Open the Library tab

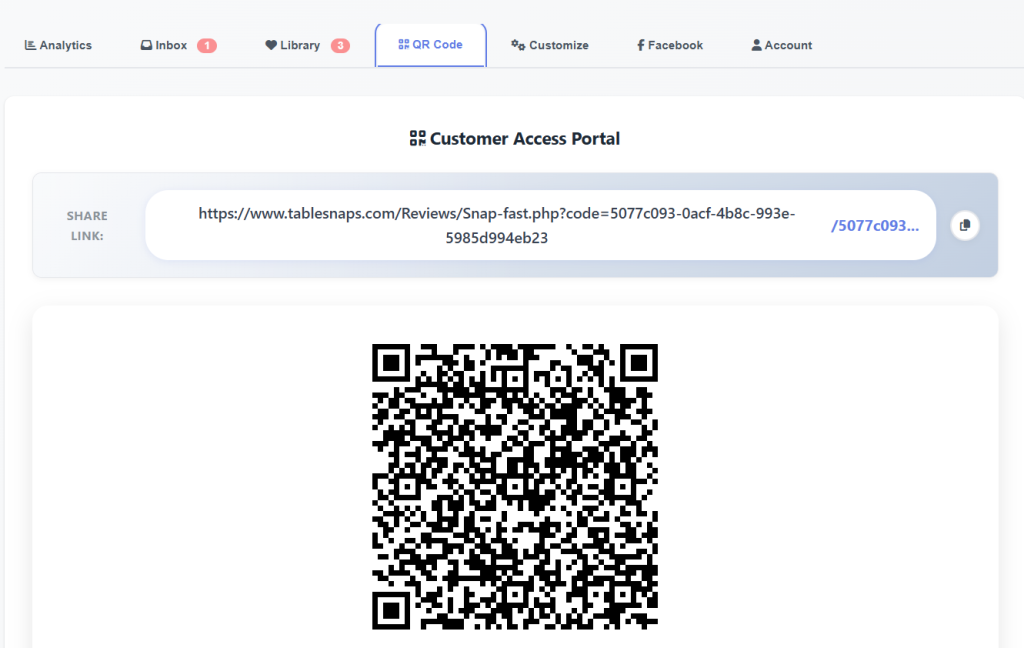pos(307,45)
